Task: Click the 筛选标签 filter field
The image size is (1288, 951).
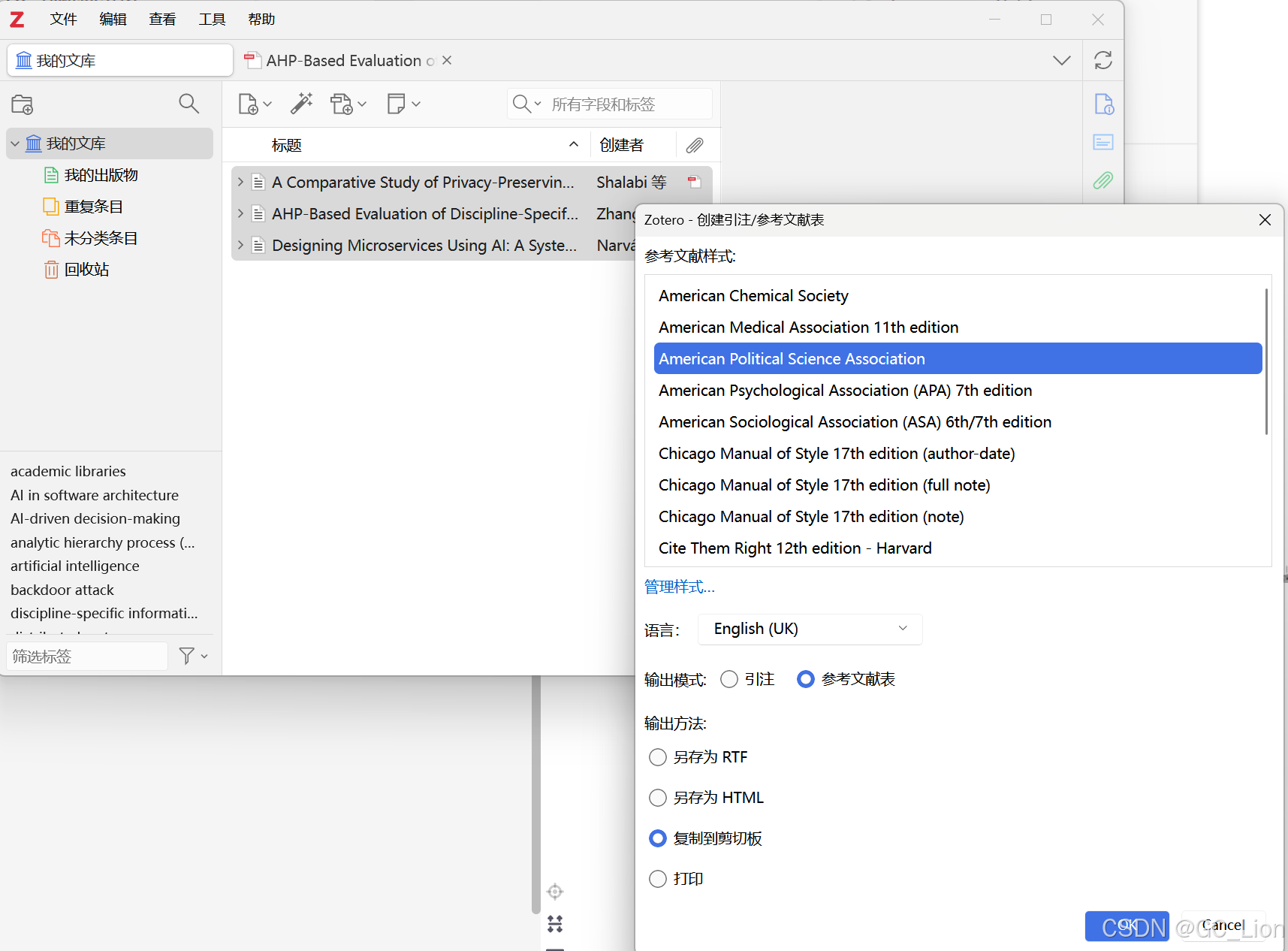Action: [x=87, y=657]
